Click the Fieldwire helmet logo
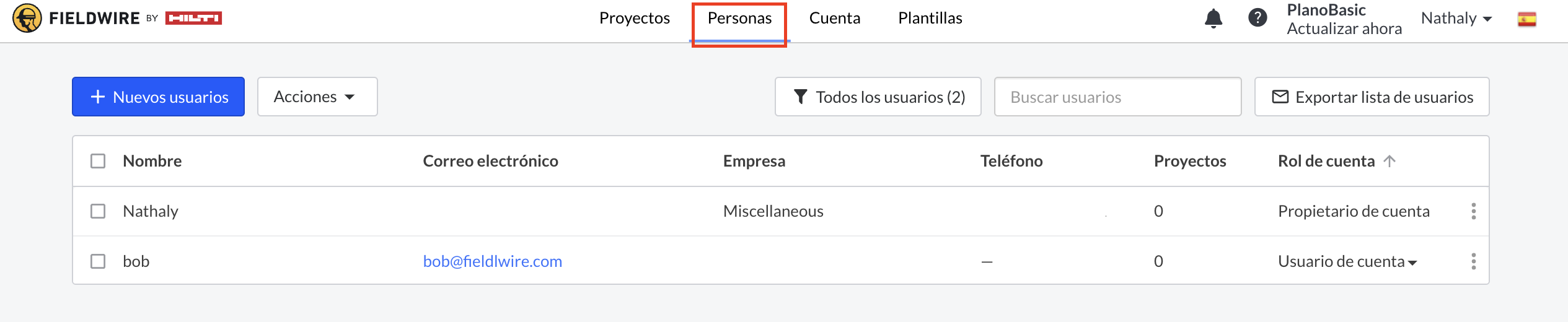Screen dimensions: 1568x322 [x=27, y=18]
